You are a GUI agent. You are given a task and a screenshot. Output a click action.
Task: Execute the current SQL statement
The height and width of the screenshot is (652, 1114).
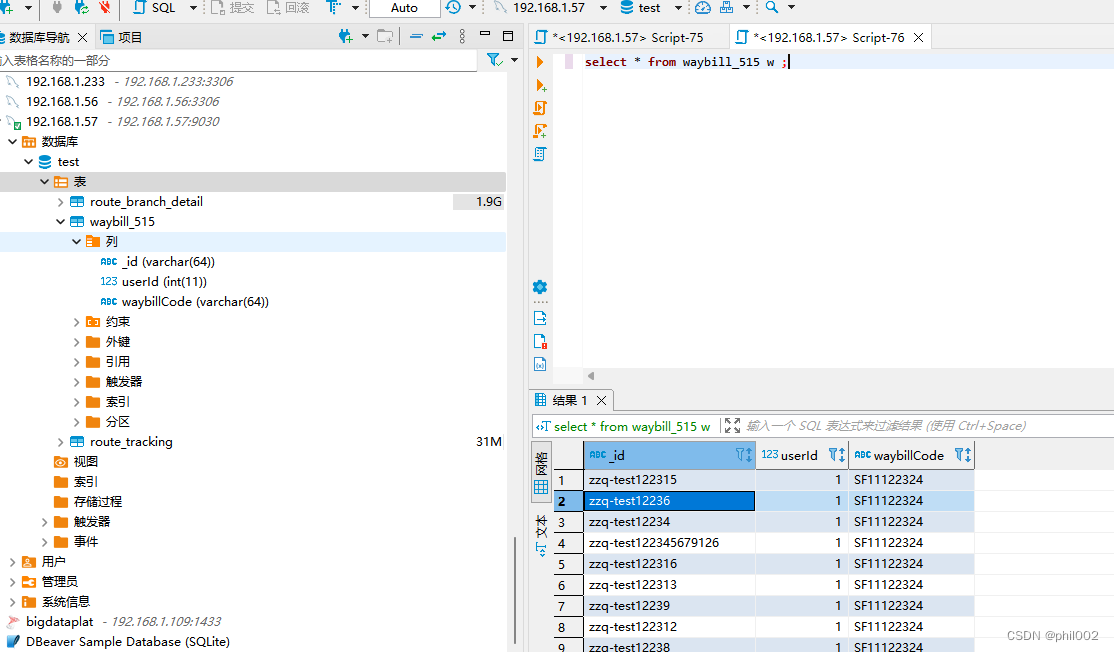point(539,61)
